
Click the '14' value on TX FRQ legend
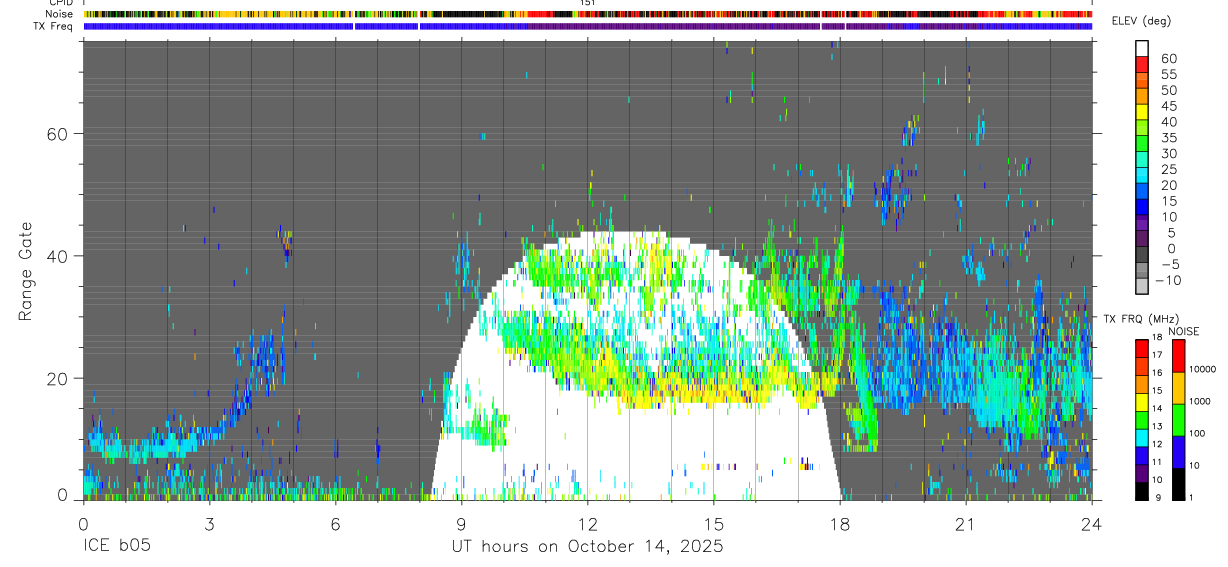click(x=1157, y=409)
